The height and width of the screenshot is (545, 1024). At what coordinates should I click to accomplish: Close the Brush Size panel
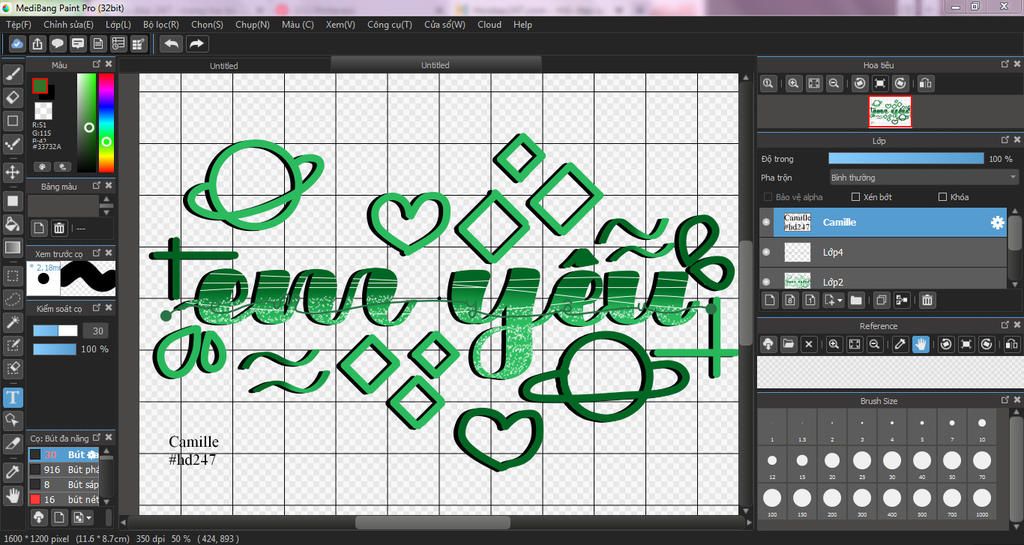pos(1017,400)
